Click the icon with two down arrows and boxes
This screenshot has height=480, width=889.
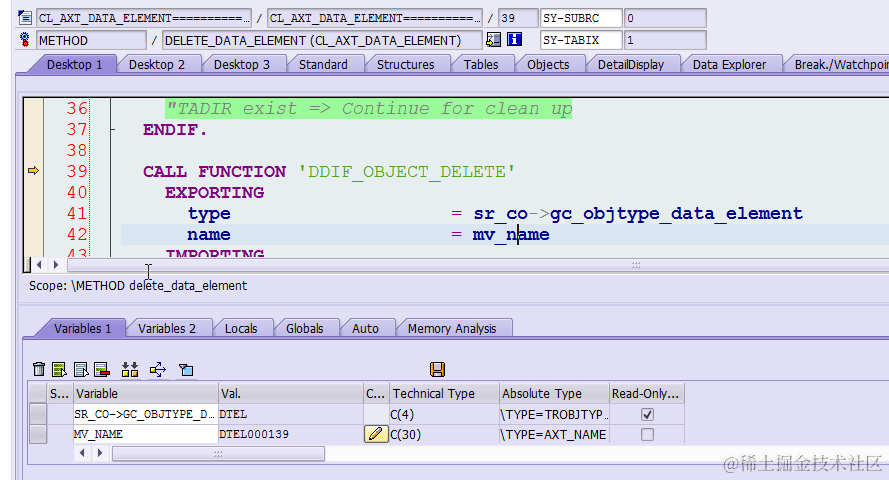point(130,369)
